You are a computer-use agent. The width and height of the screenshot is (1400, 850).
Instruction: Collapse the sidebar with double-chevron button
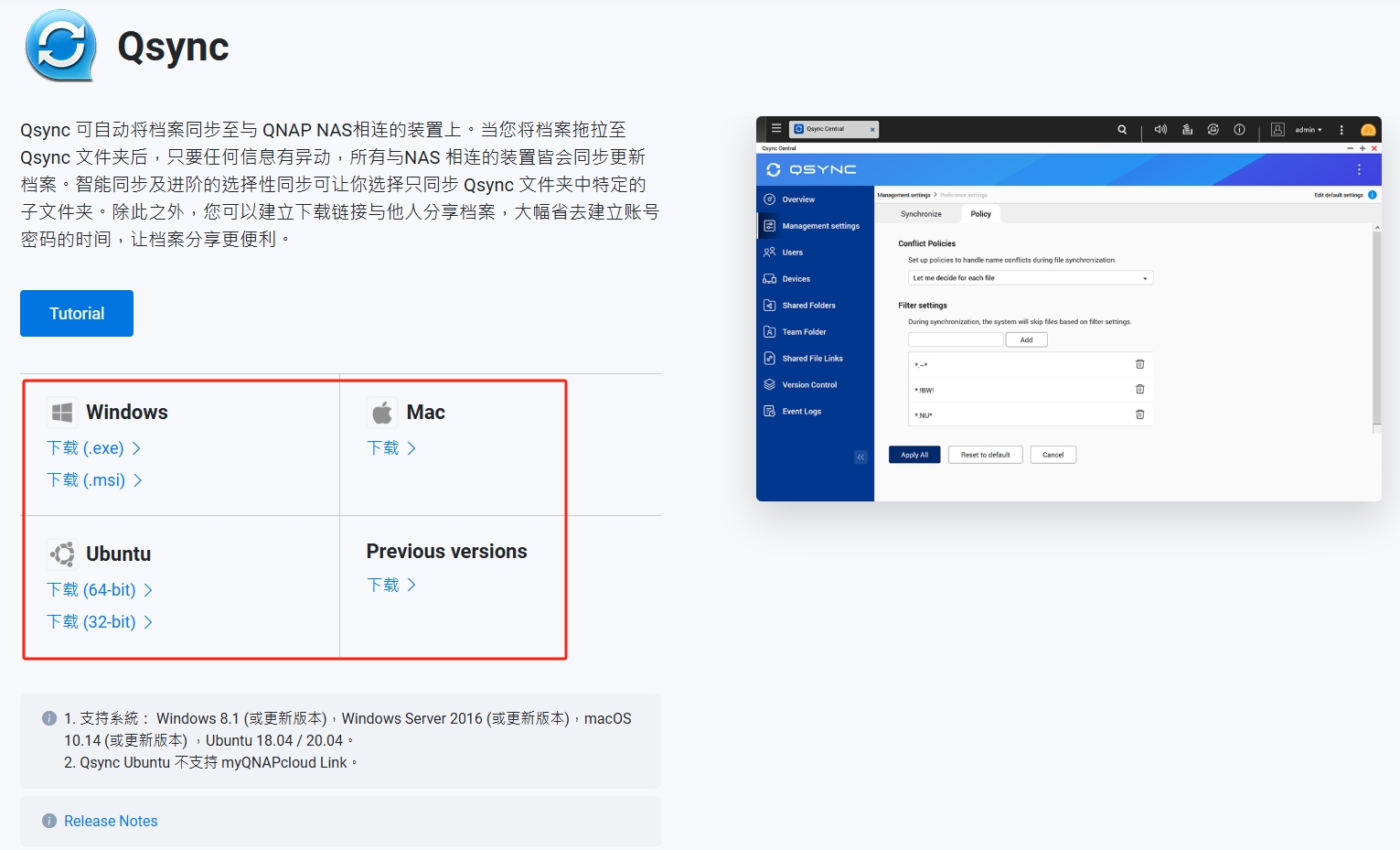[860, 457]
